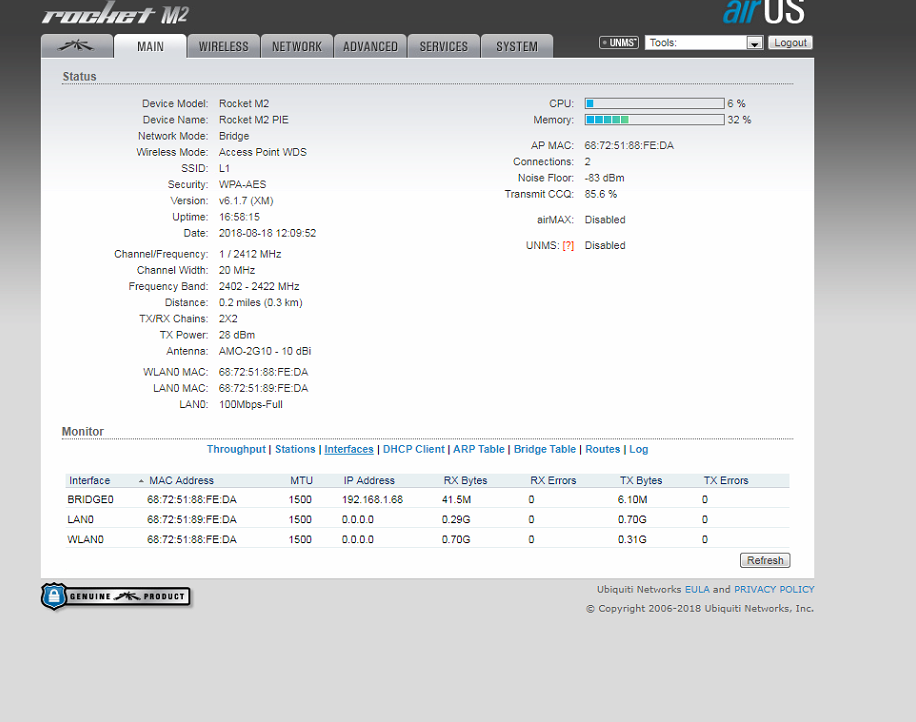
Task: Select the SYSTEM tab
Action: (x=517, y=46)
